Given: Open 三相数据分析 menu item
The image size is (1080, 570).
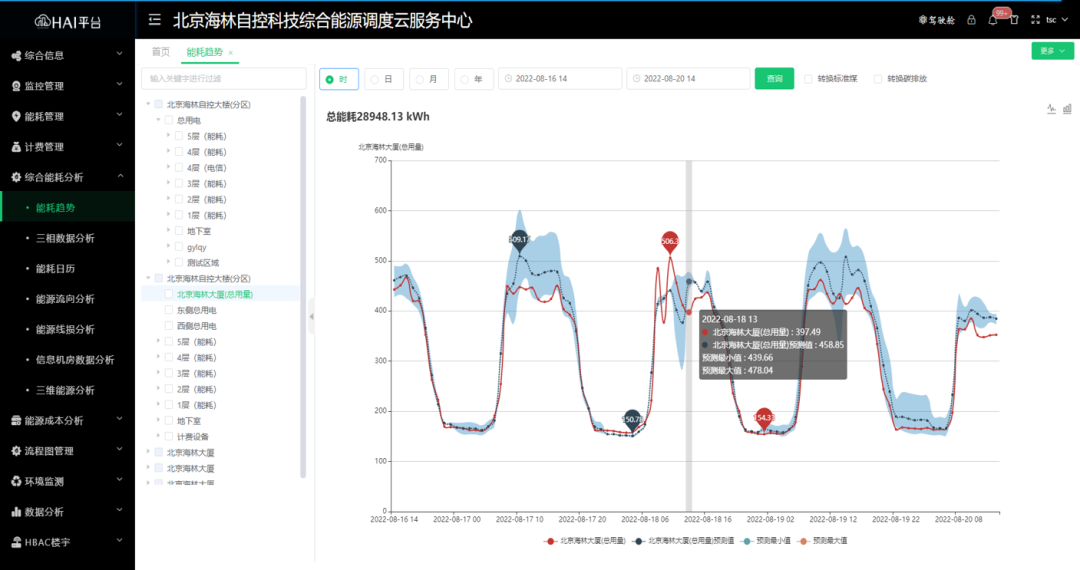Looking at the screenshot, I should (65, 238).
